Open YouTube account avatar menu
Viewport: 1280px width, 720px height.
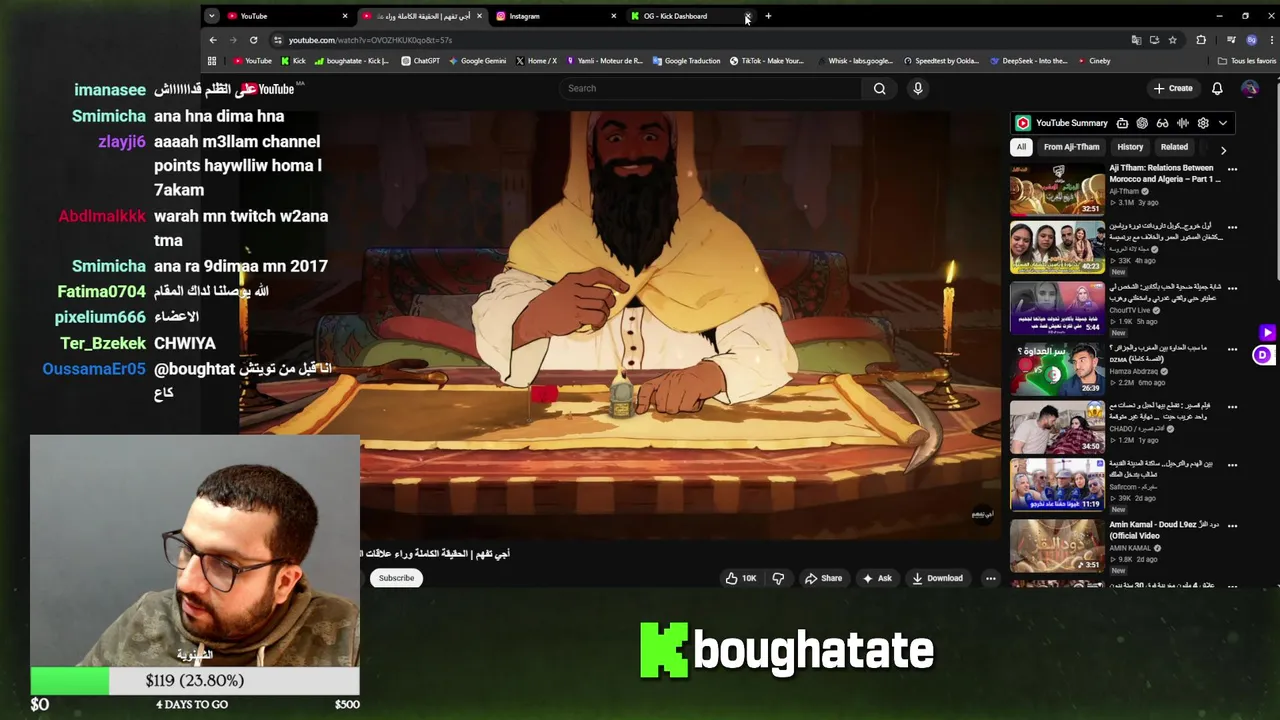[1250, 88]
